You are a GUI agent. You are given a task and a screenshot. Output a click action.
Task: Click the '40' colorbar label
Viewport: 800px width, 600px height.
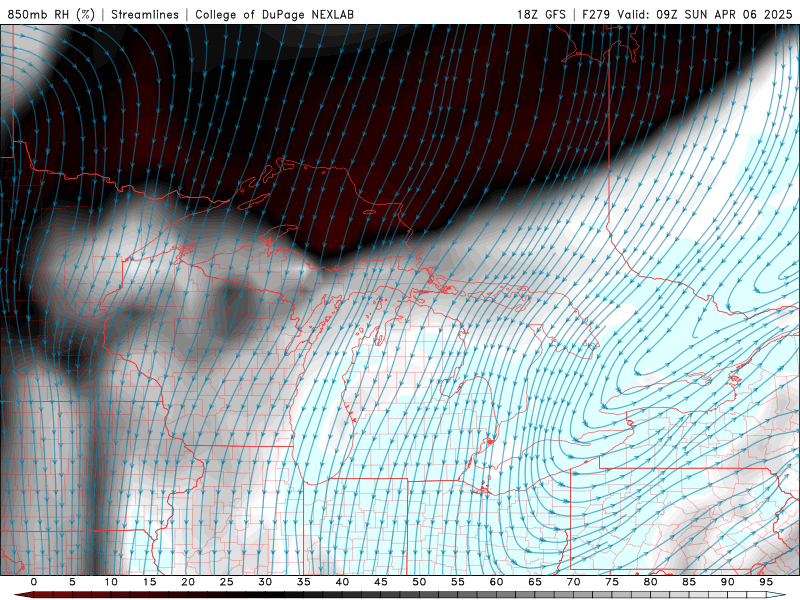[342, 582]
